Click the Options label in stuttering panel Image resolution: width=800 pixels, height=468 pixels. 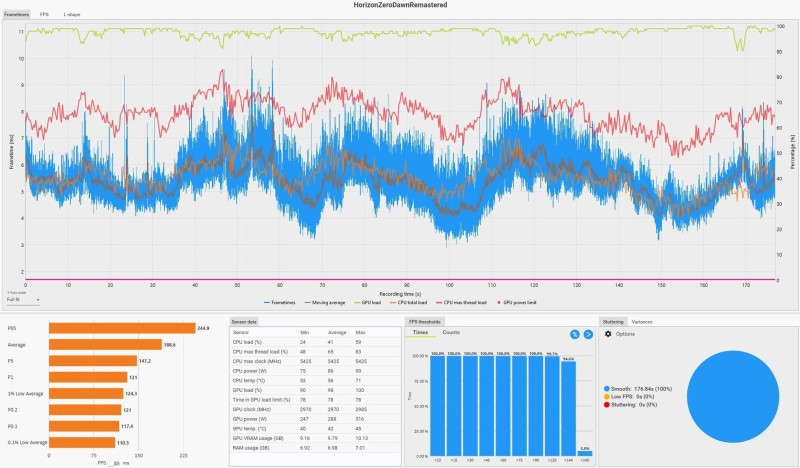pyautogui.click(x=625, y=334)
